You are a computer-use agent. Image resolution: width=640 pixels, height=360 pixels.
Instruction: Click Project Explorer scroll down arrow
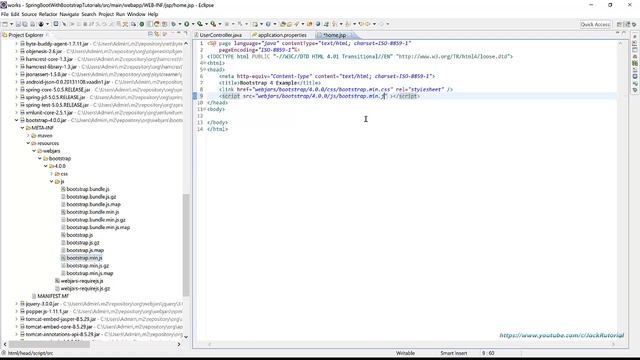(186, 337)
